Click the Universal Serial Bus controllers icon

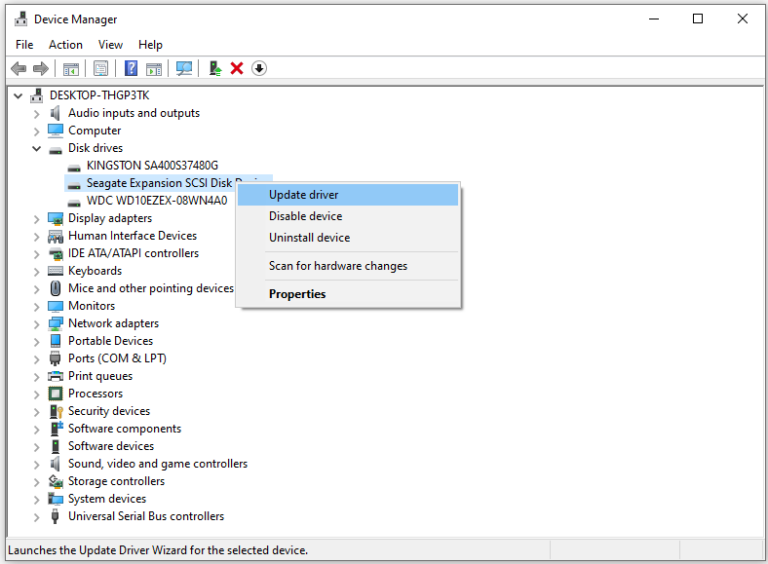(x=55, y=516)
